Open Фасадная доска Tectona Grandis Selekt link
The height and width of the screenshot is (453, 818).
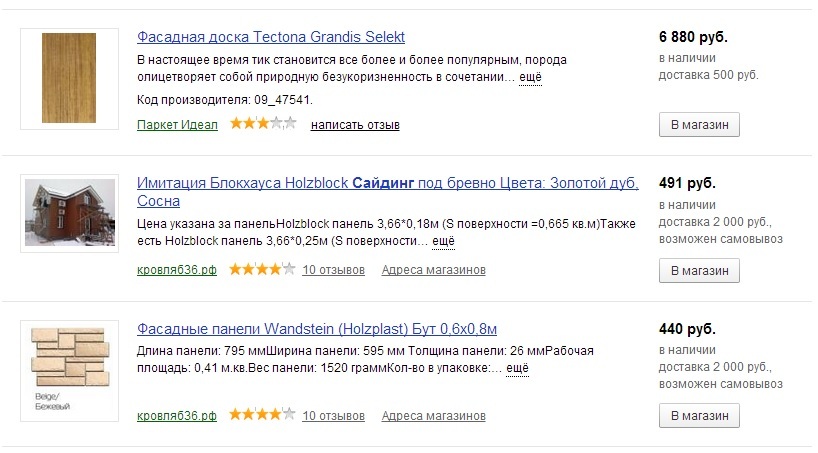point(271,38)
